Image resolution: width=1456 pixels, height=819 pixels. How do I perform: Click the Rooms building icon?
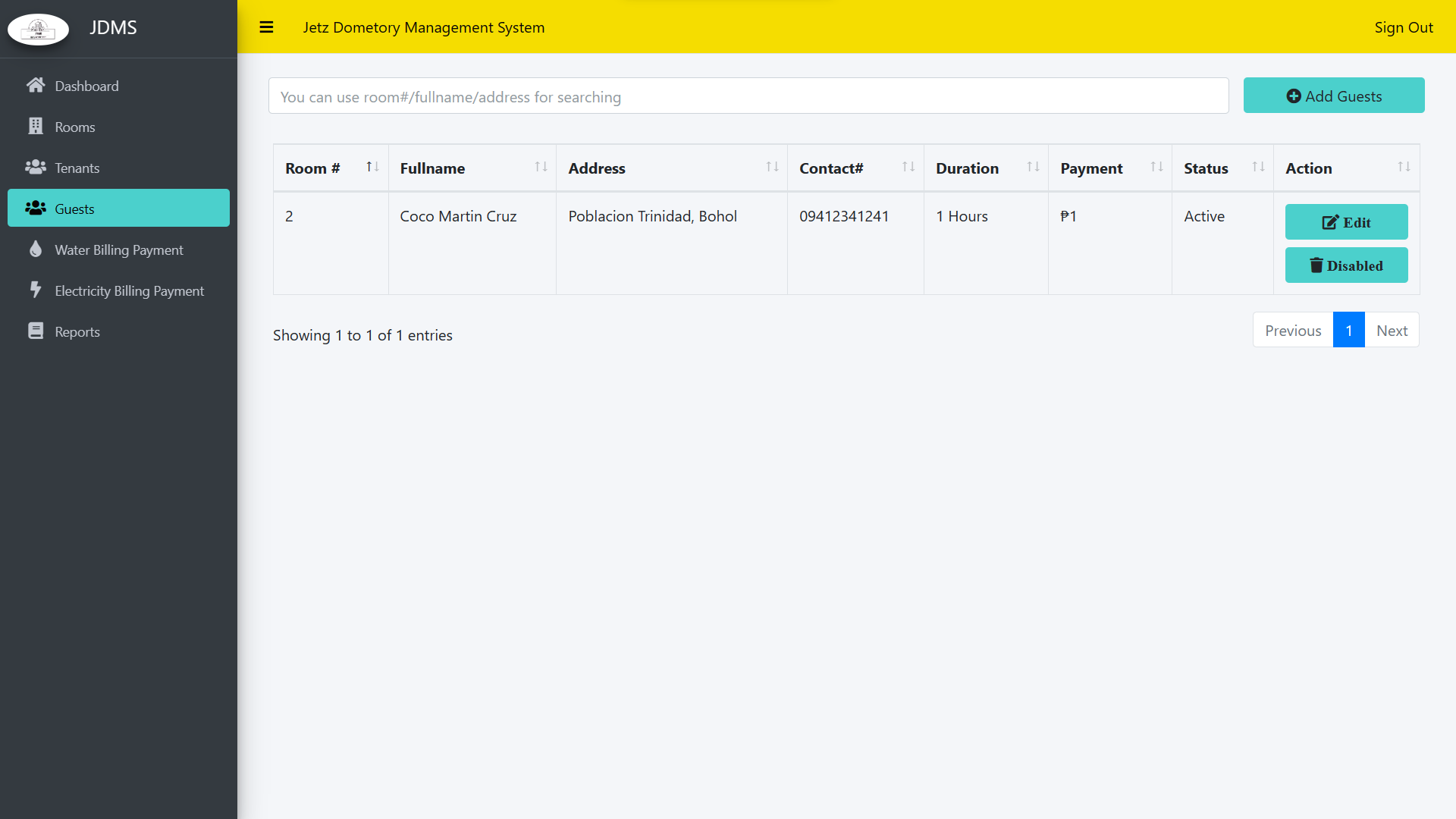(36, 126)
